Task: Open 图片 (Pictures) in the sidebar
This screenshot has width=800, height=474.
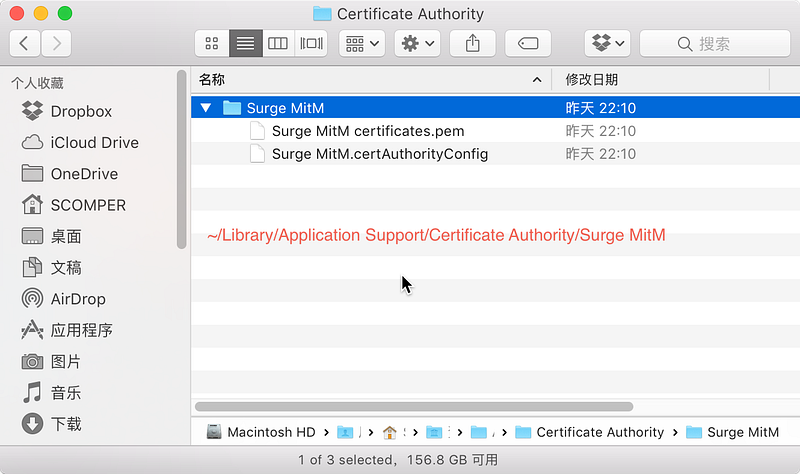Action: (51, 361)
